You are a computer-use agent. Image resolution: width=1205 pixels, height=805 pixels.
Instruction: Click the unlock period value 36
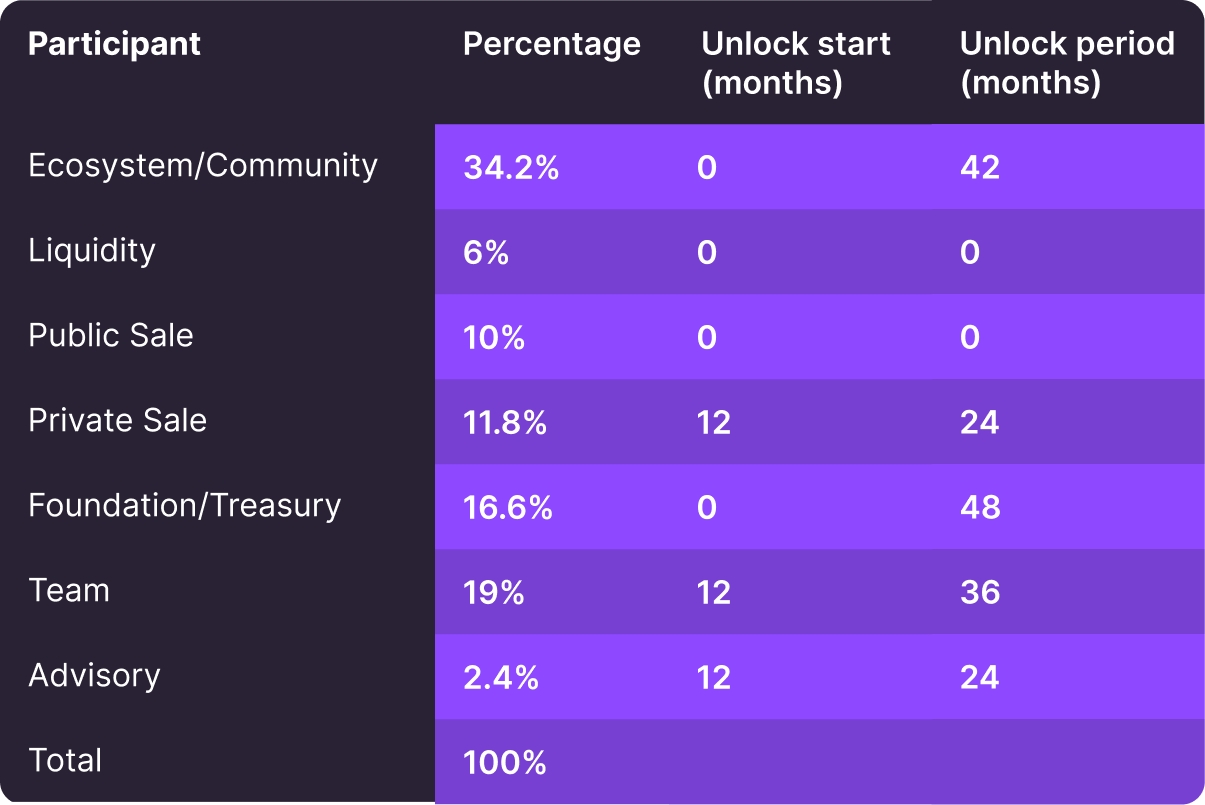980,592
